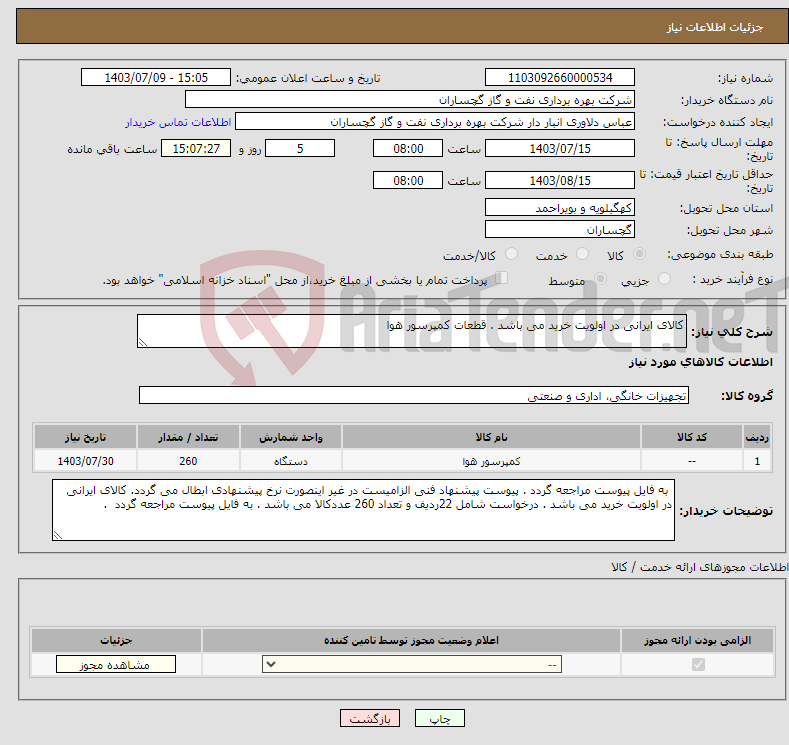Viewport: 789px width, 745px height.
Task: Click the چاپ print button
Action: click(440, 718)
